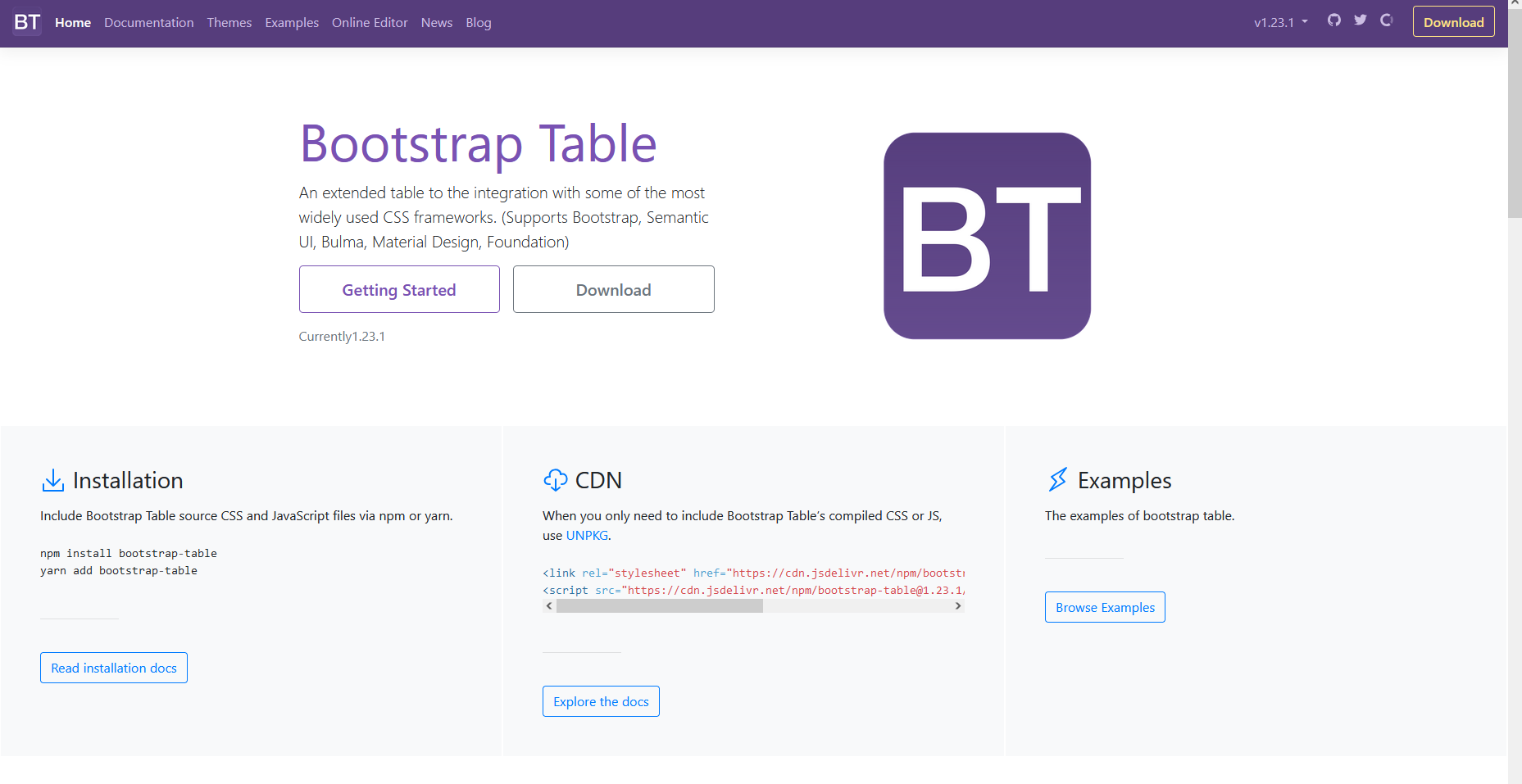Click the 'Examples' section heading
This screenshot has width=1522, height=784.
pyautogui.click(x=1124, y=481)
